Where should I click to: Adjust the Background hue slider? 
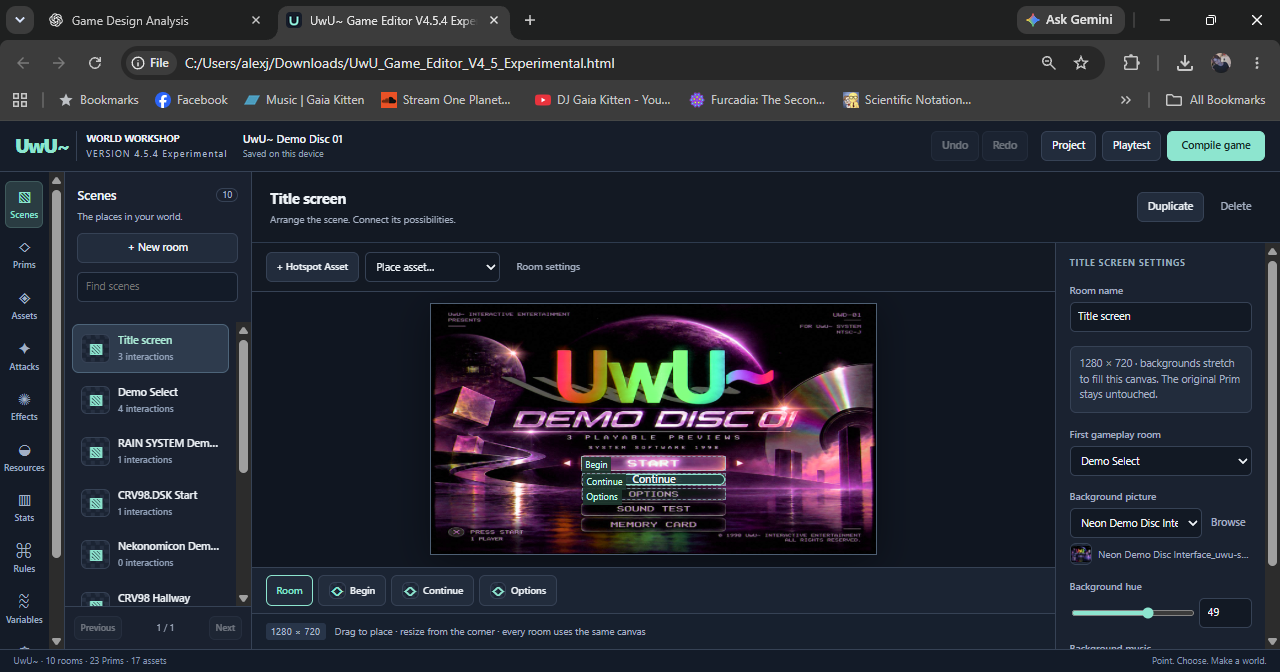(1132, 613)
